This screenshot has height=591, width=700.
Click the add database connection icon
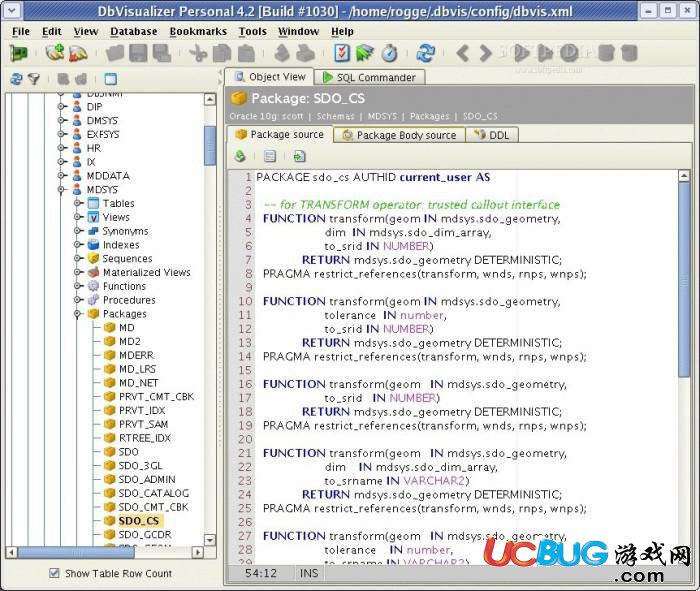pos(54,53)
